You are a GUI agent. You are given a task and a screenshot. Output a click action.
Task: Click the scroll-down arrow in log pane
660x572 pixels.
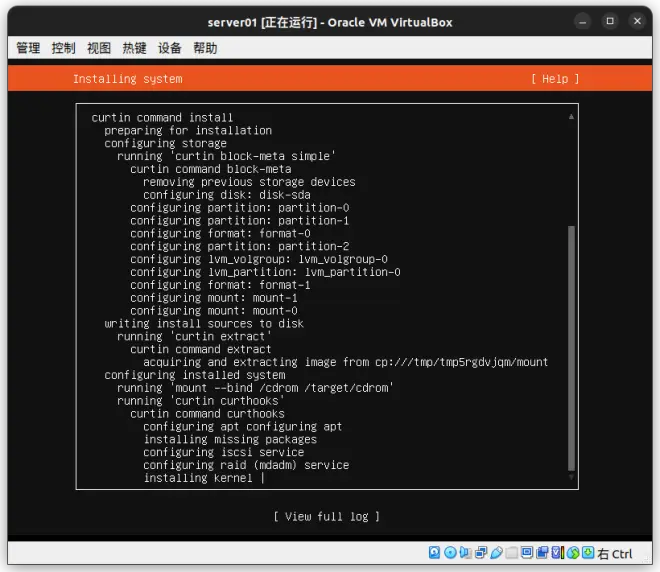571,477
